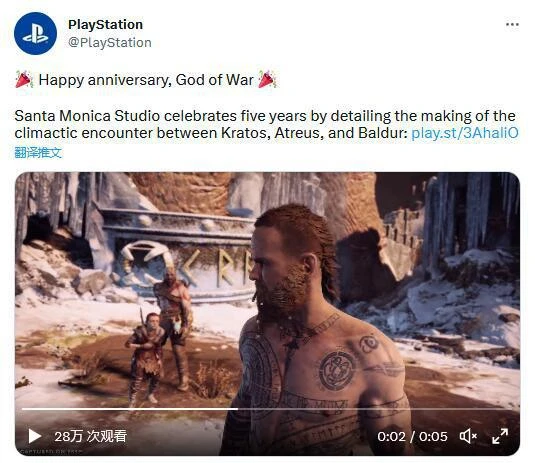Expand the video to fullscreen

coord(500,436)
